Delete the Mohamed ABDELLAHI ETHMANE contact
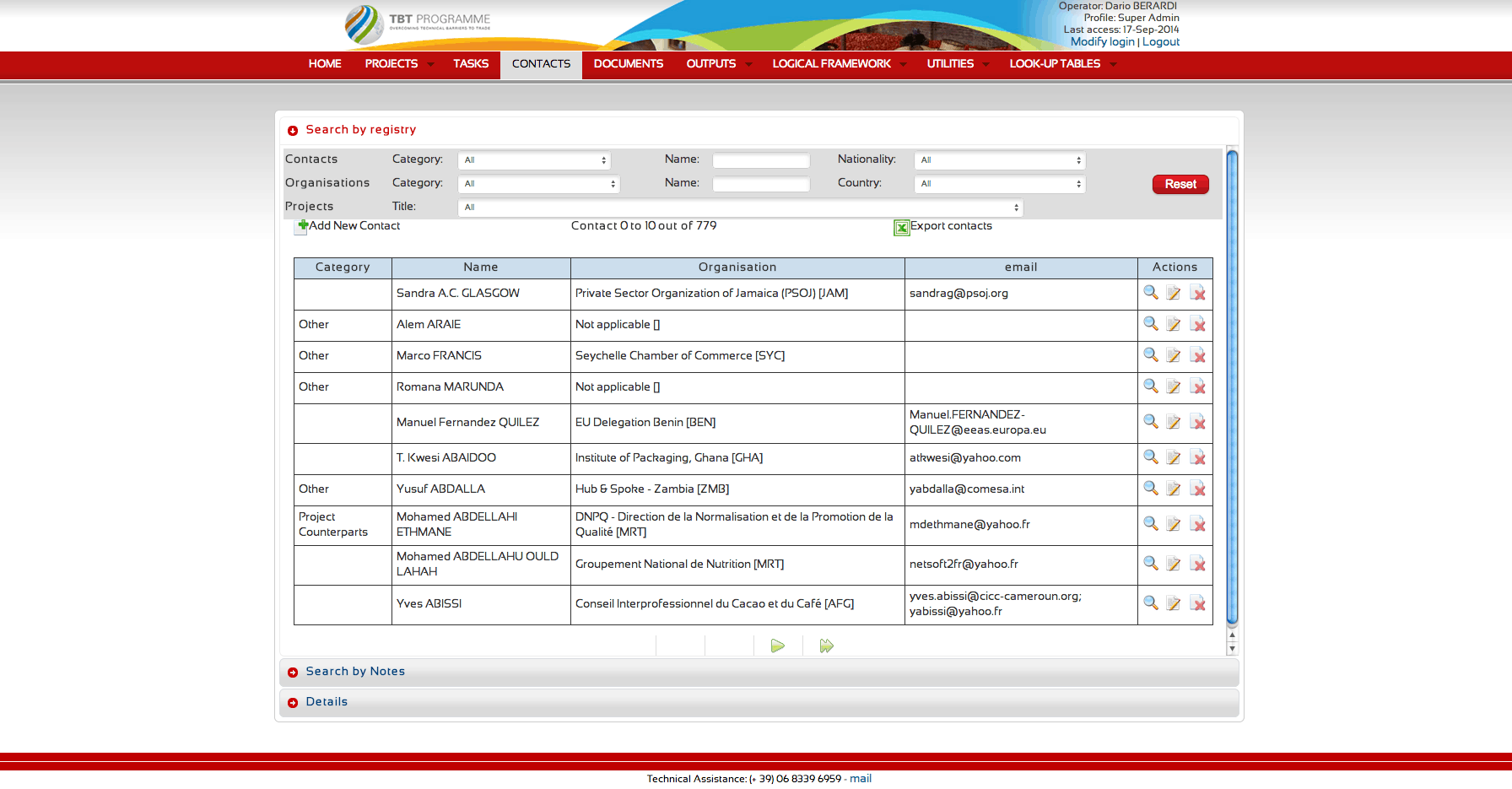The height and width of the screenshot is (789, 1512). pos(1198,524)
